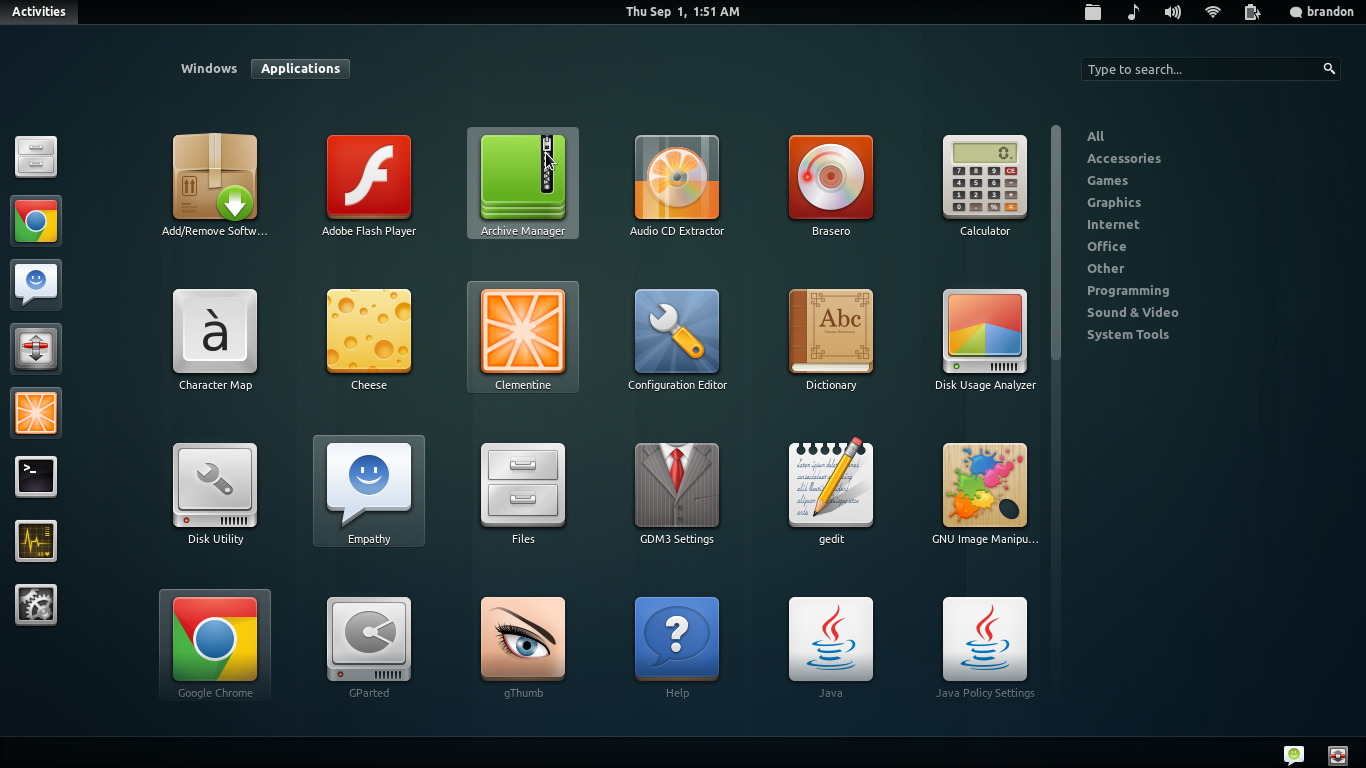Launch Audio CD Extractor

tap(677, 185)
